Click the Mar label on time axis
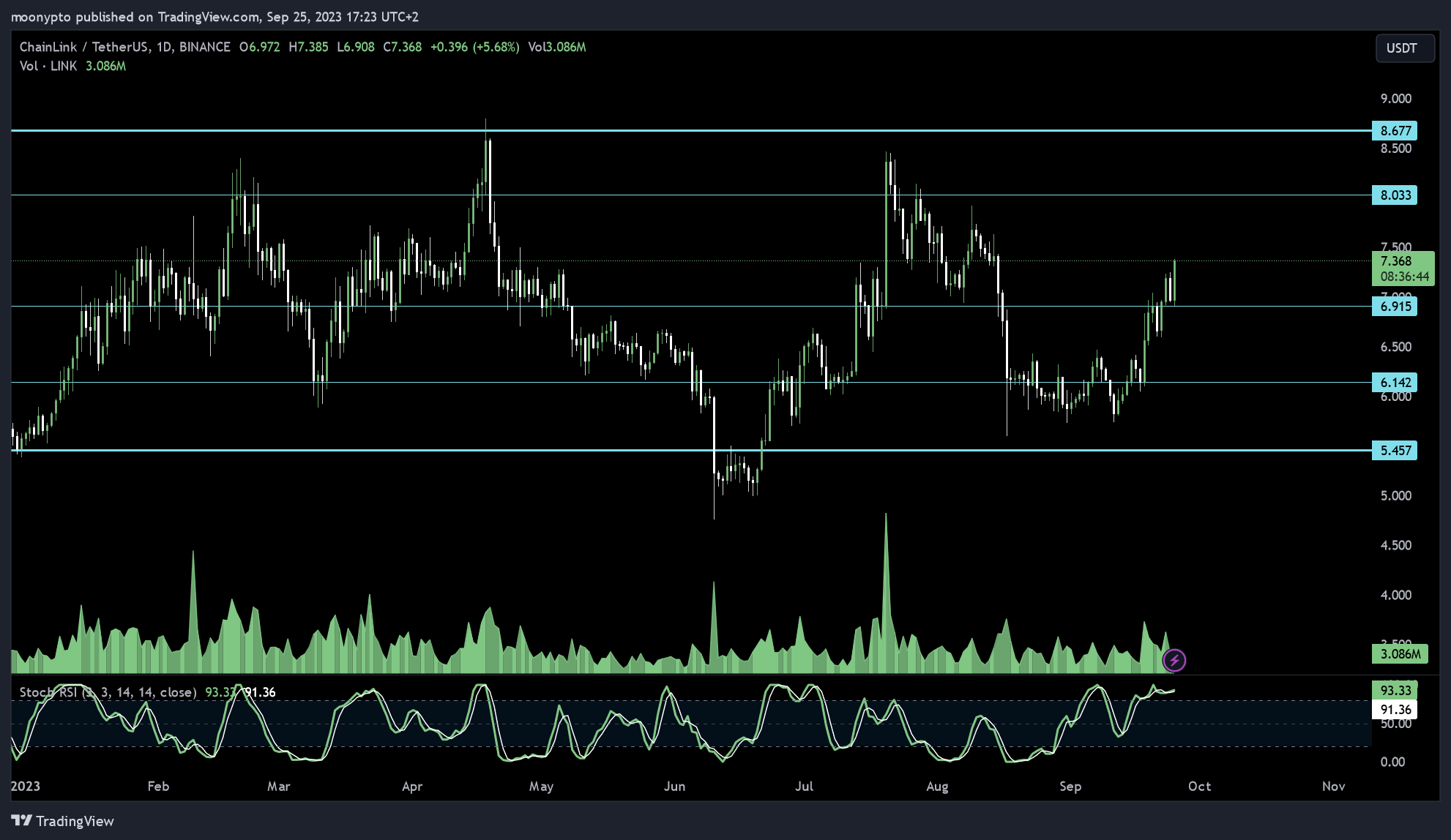The width and height of the screenshot is (1451, 840). (x=279, y=787)
